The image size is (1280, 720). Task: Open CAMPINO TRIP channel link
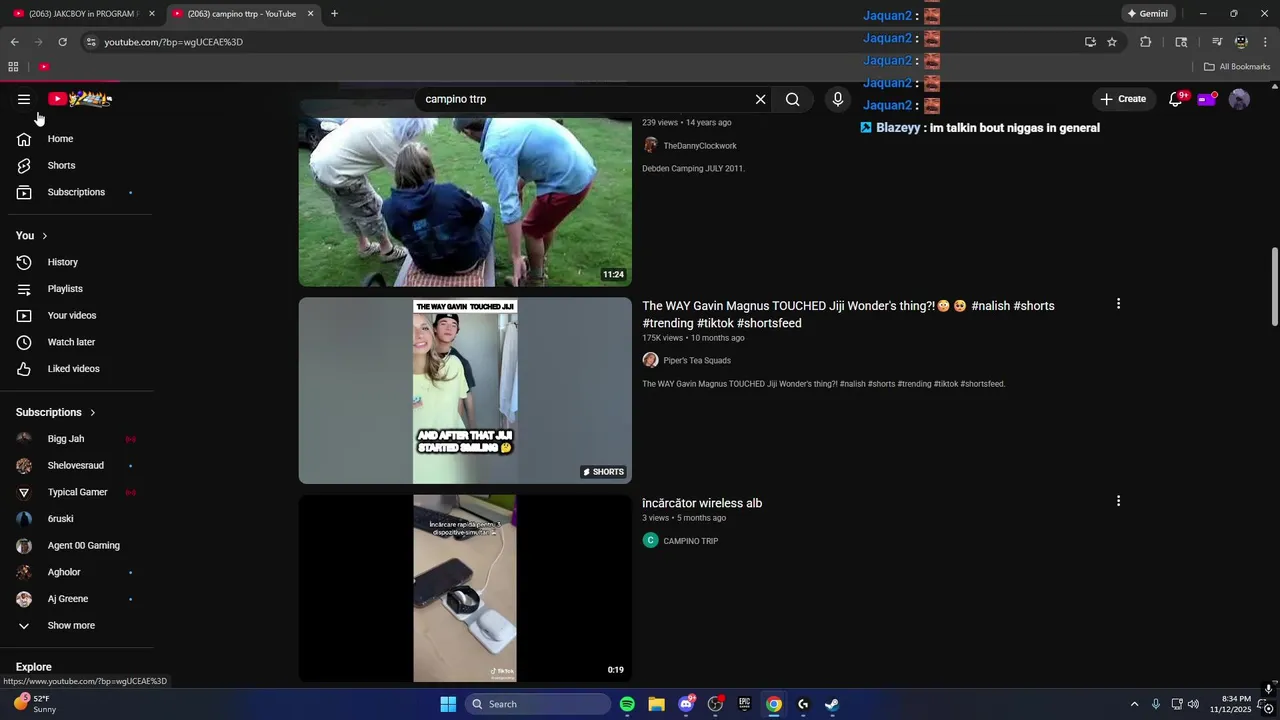[x=690, y=541]
